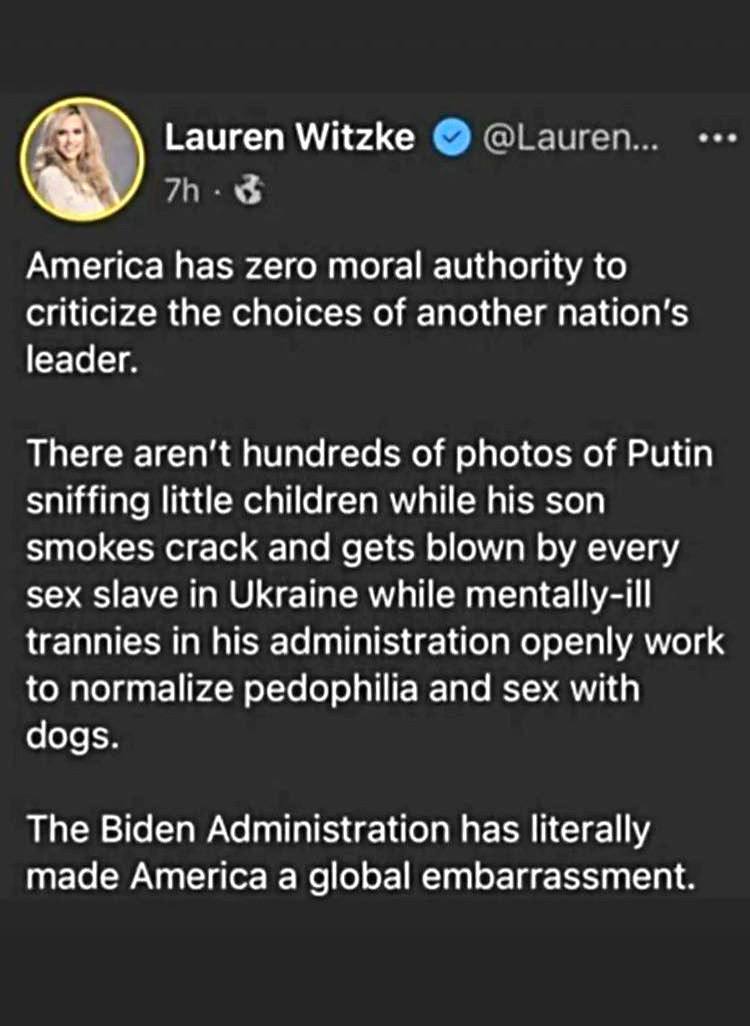Click the empty space below the last paragraph
Viewport: 750px width, 1026px height.
pos(375,960)
